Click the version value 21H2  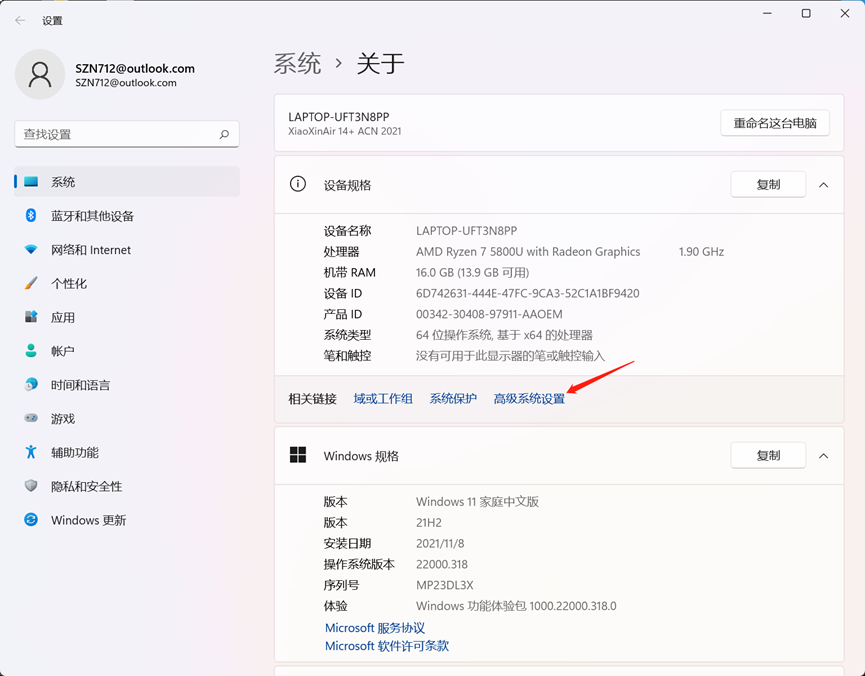point(429,522)
